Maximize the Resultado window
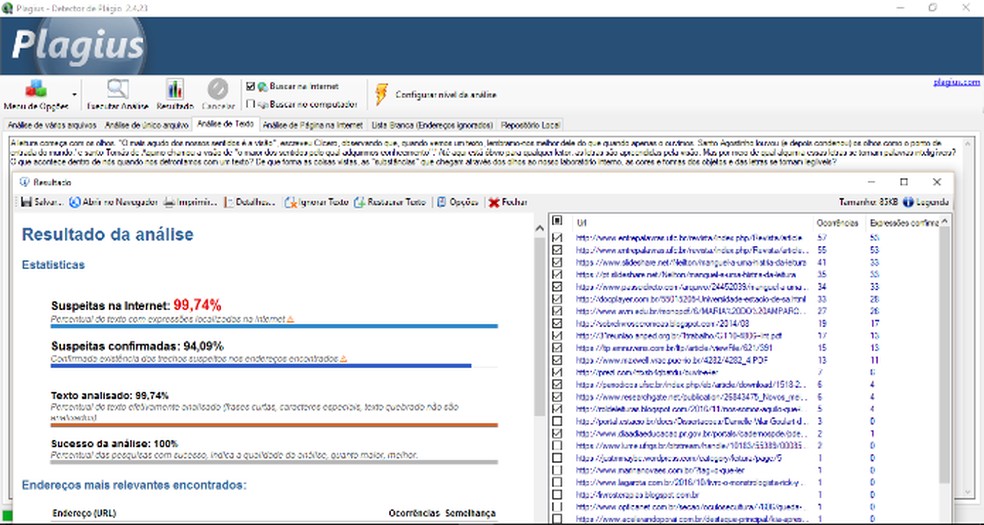 904,182
